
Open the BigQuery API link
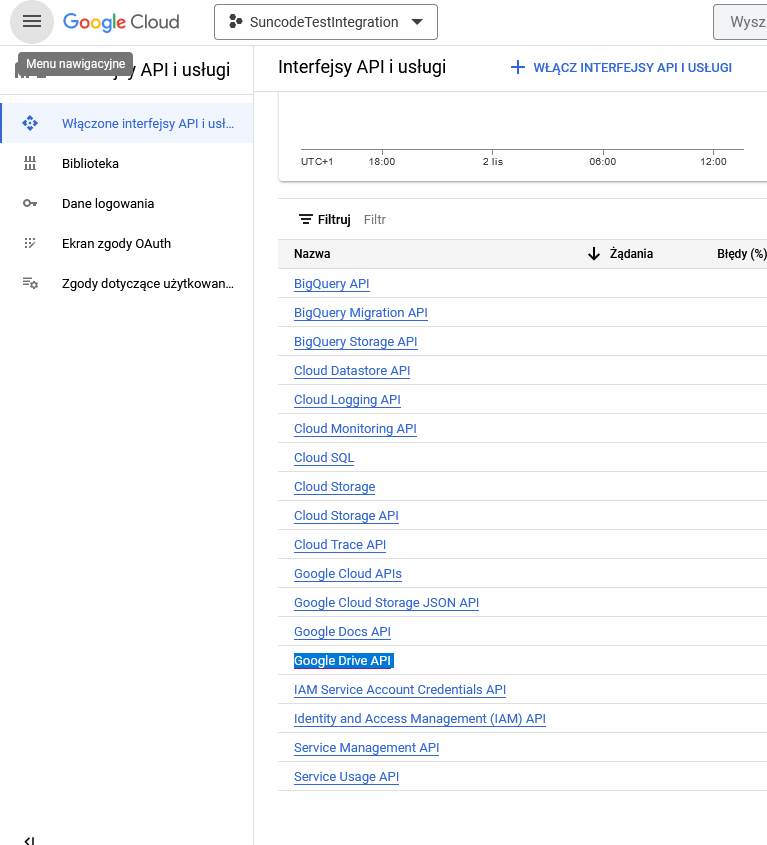point(331,283)
